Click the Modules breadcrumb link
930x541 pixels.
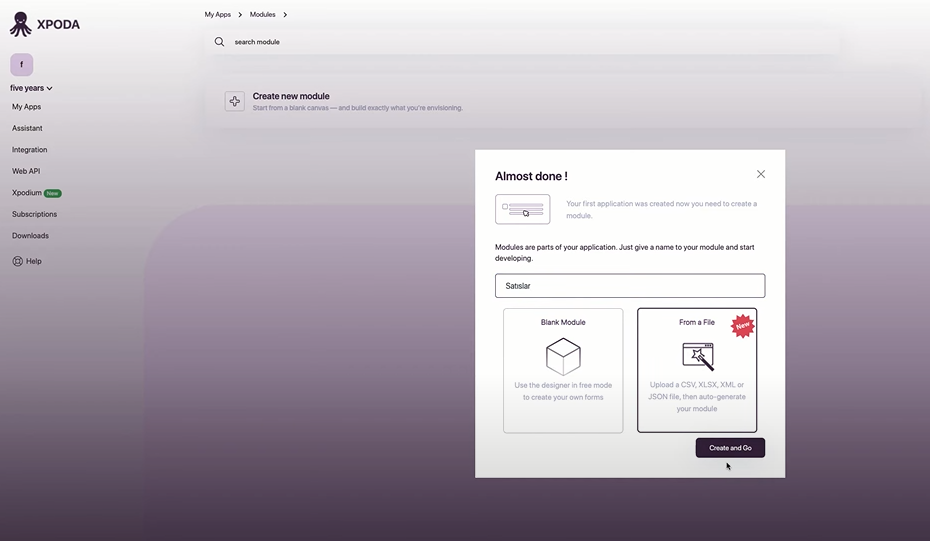[263, 14]
